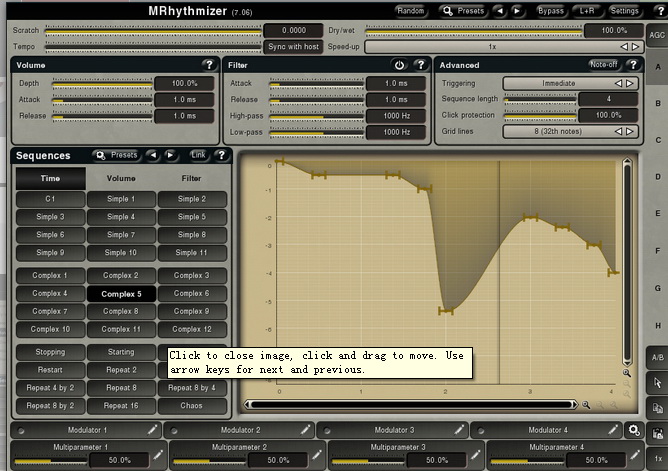Click copy icon in right sidebar

tap(657, 408)
